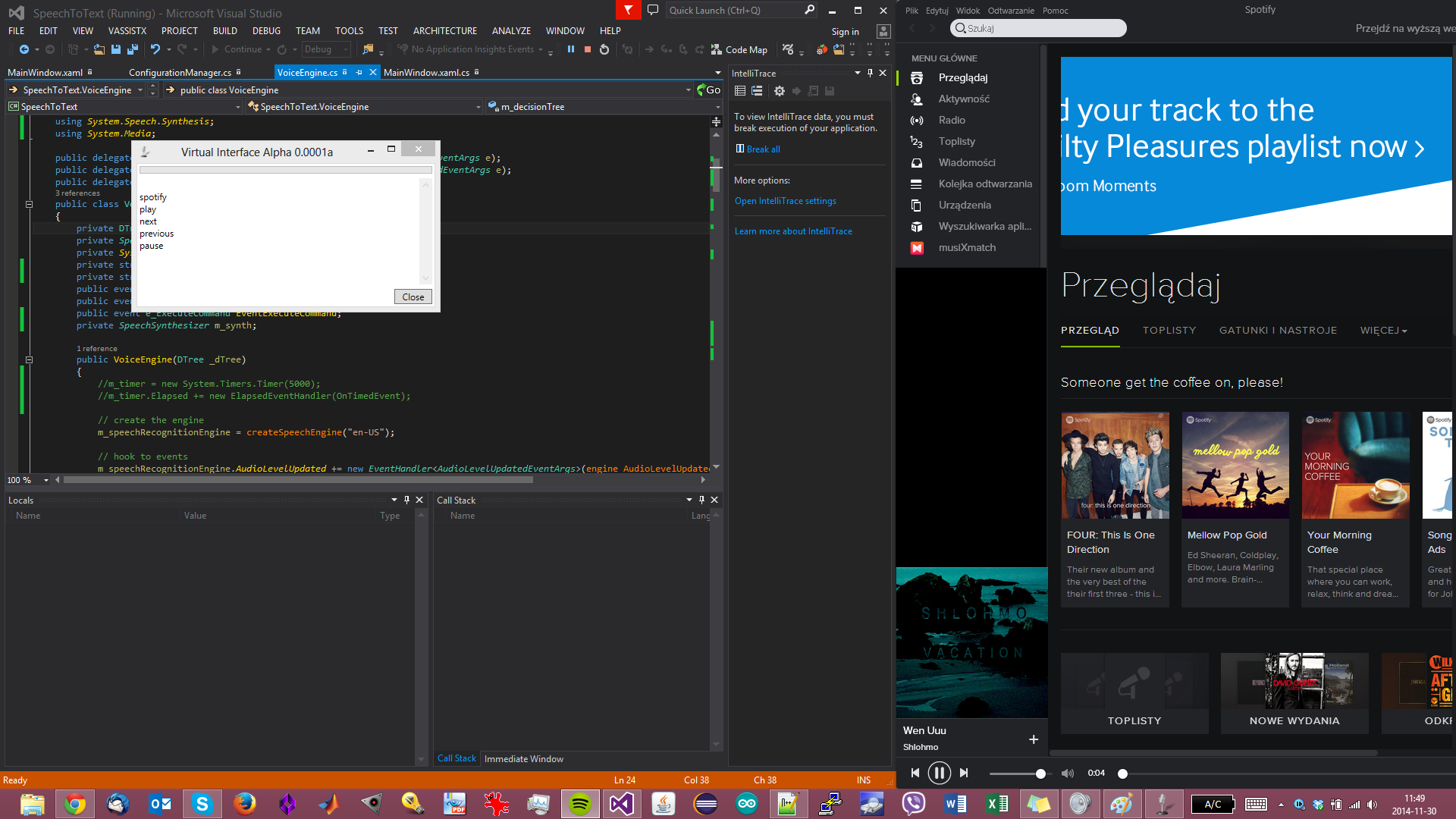Switch to the Immediate Window tab
The height and width of the screenshot is (819, 1456).
(523, 758)
